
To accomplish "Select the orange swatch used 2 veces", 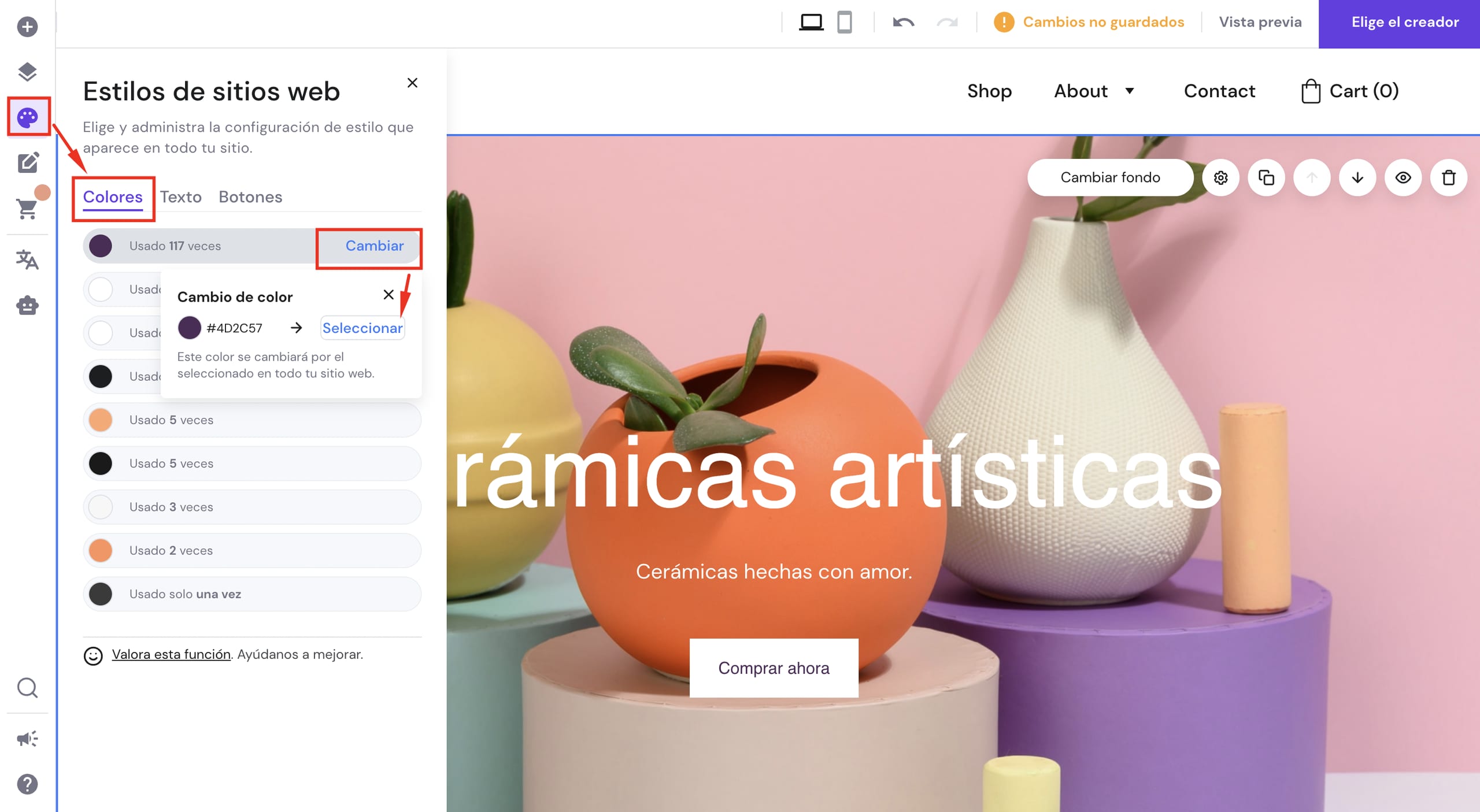I will [x=101, y=550].
